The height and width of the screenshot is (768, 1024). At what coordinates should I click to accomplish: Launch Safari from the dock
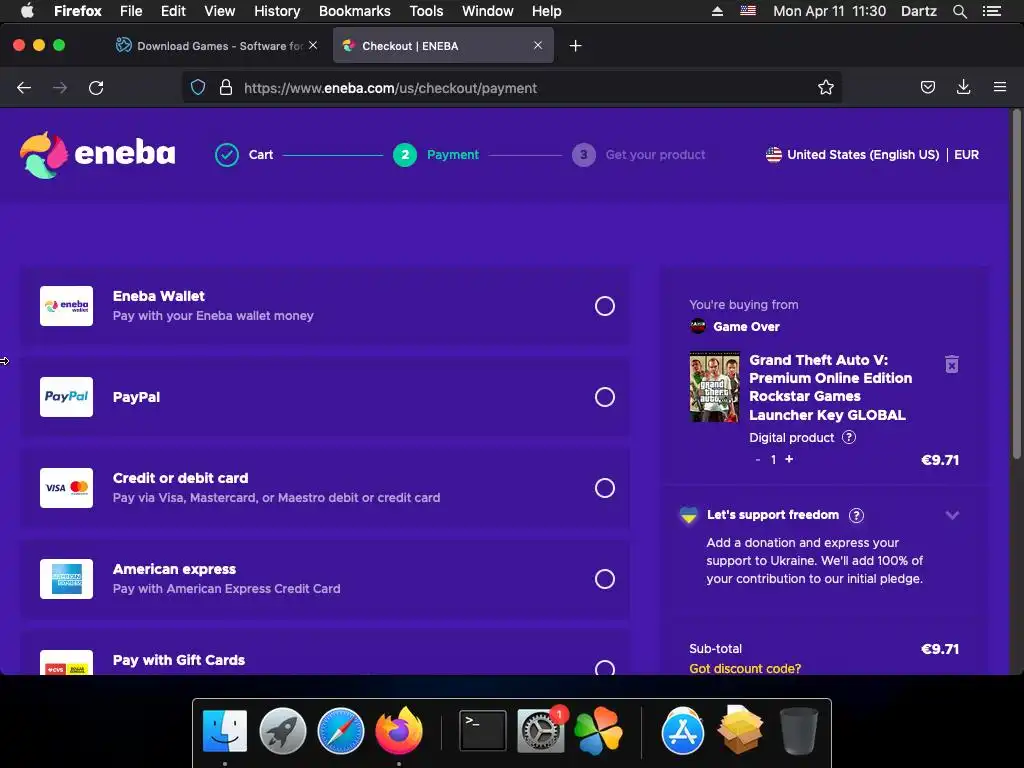point(340,731)
